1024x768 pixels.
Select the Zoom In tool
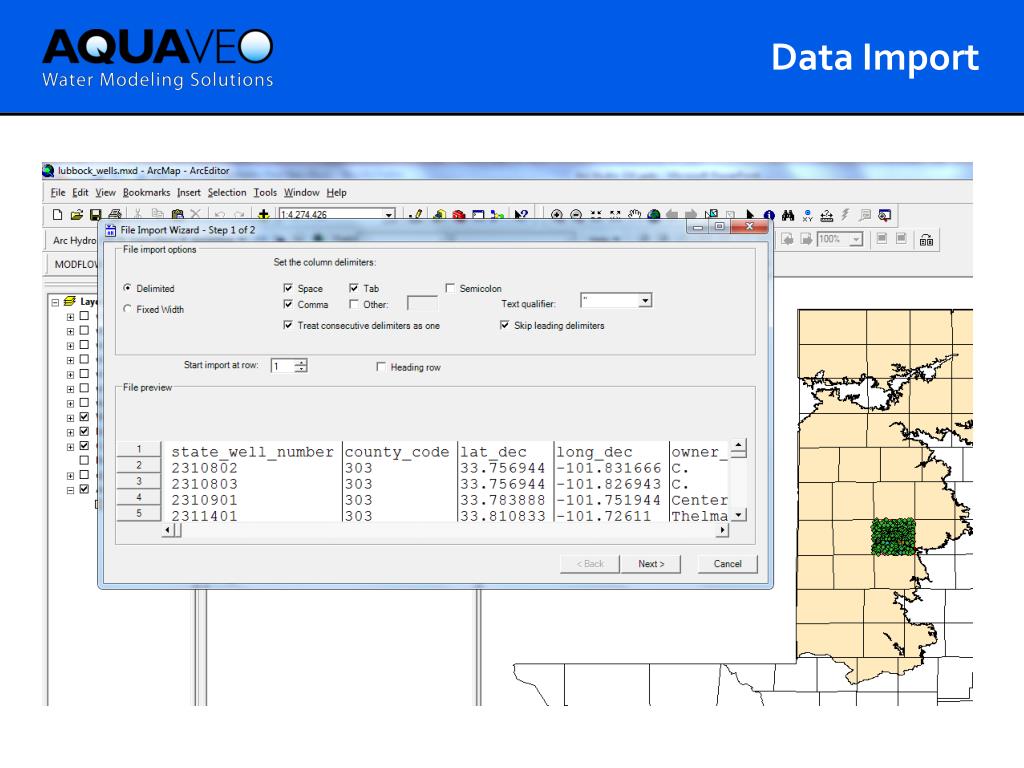coord(556,214)
